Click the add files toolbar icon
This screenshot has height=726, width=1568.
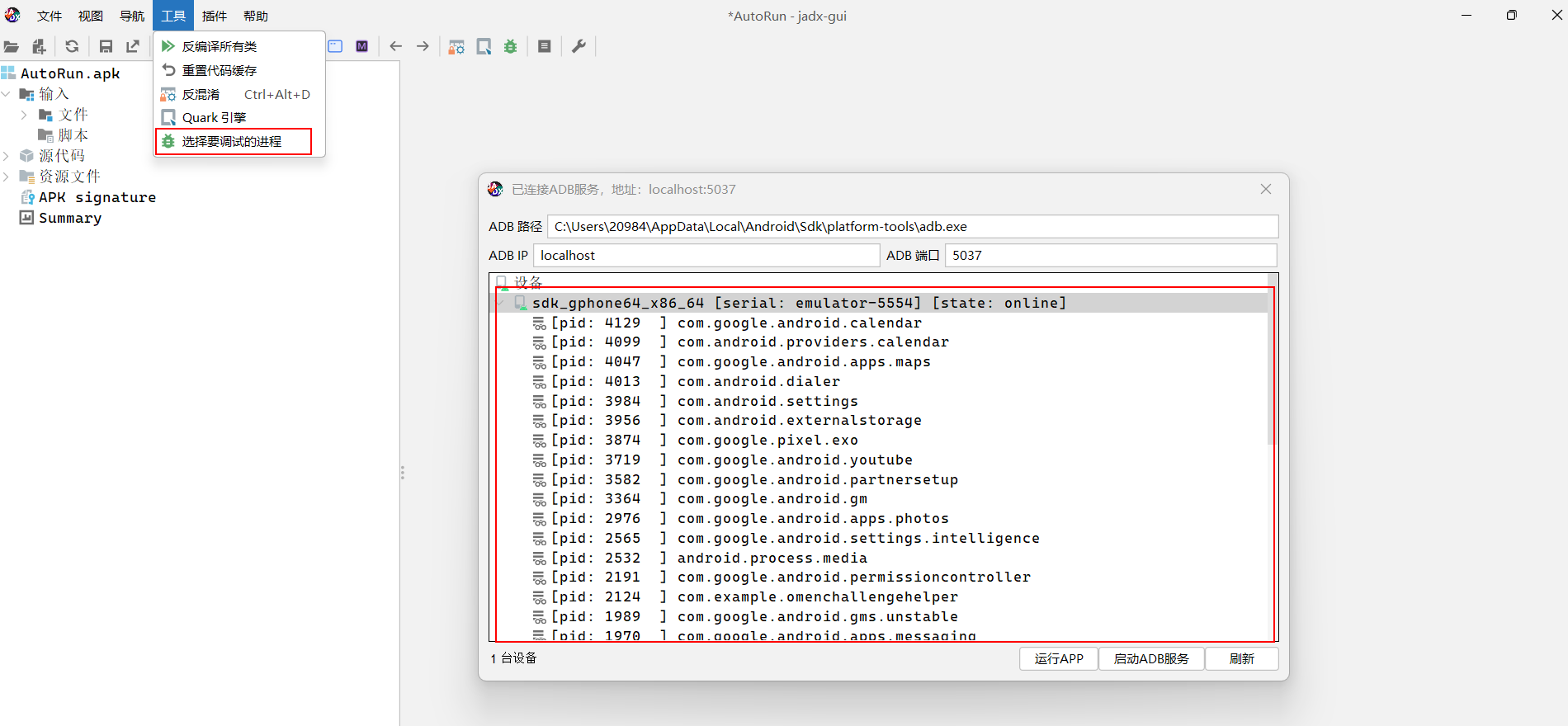tap(39, 46)
